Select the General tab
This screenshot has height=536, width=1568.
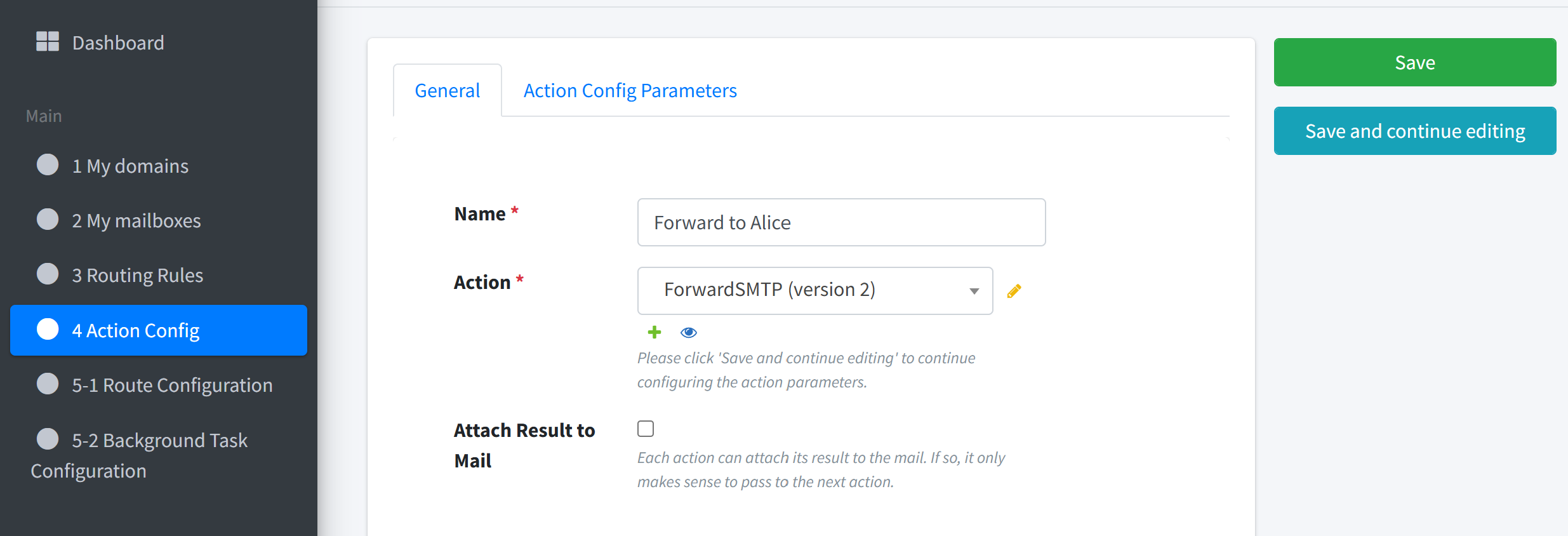click(448, 90)
